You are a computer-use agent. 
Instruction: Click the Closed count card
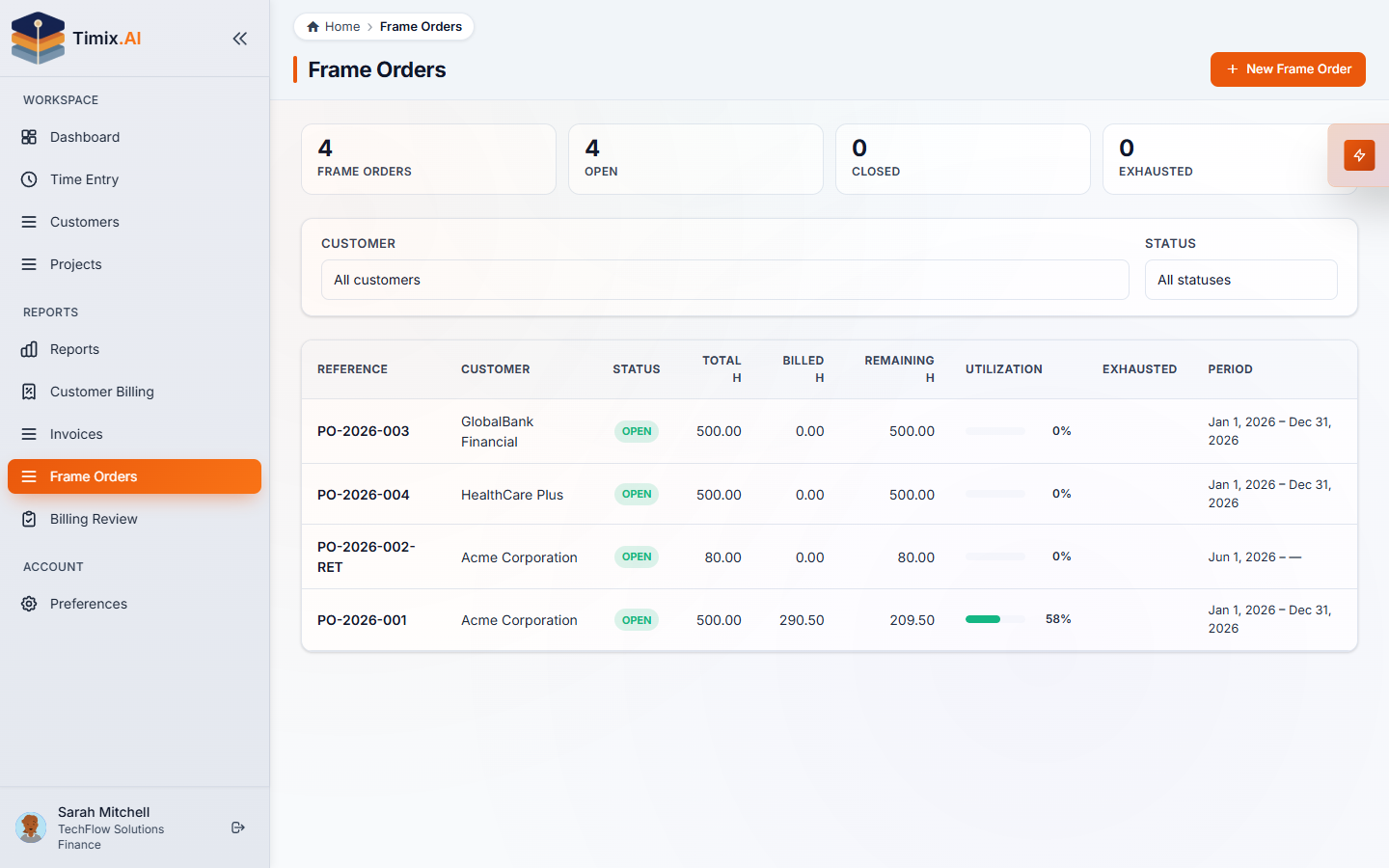(x=963, y=159)
